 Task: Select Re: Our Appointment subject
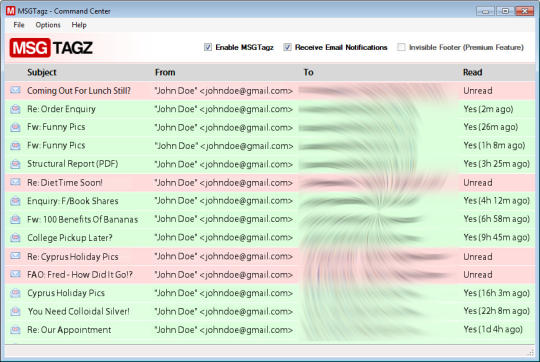(x=69, y=330)
